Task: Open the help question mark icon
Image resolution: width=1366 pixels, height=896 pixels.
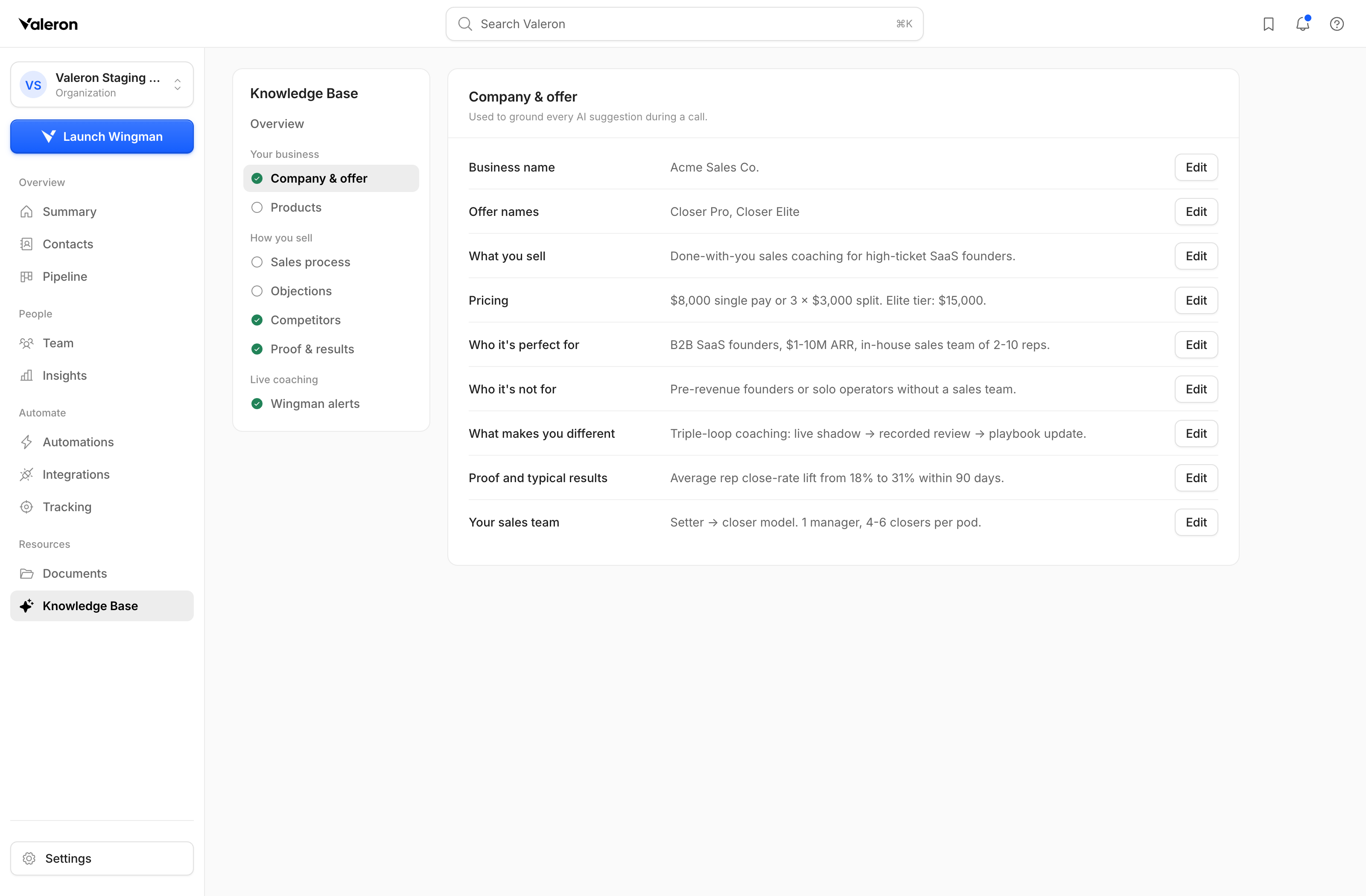Action: (x=1337, y=24)
